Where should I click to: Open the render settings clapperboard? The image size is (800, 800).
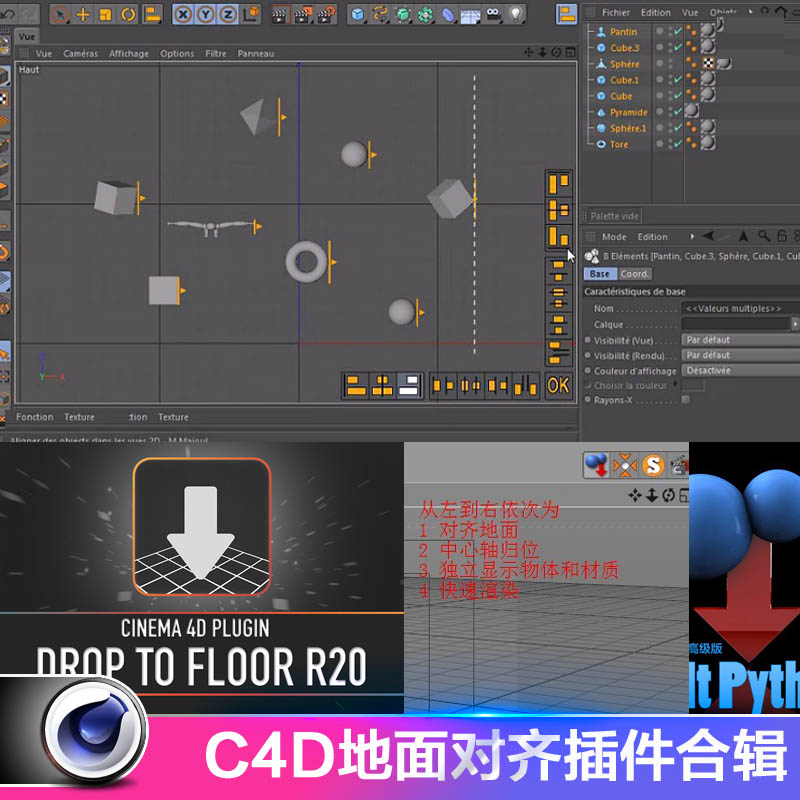click(327, 14)
